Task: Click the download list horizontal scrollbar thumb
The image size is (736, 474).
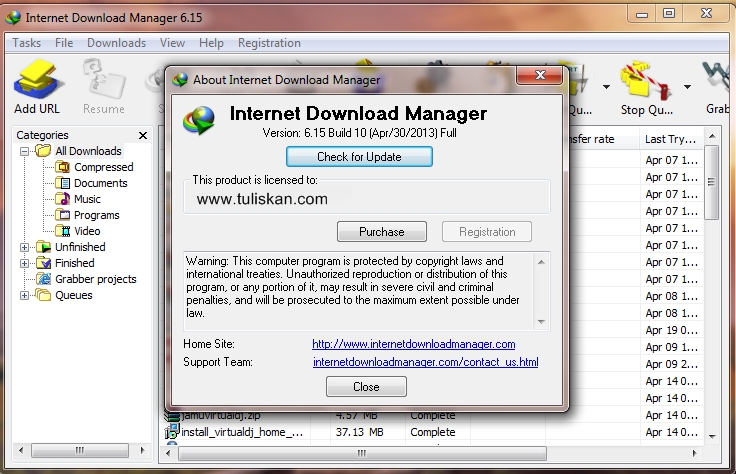Action: [x=361, y=453]
